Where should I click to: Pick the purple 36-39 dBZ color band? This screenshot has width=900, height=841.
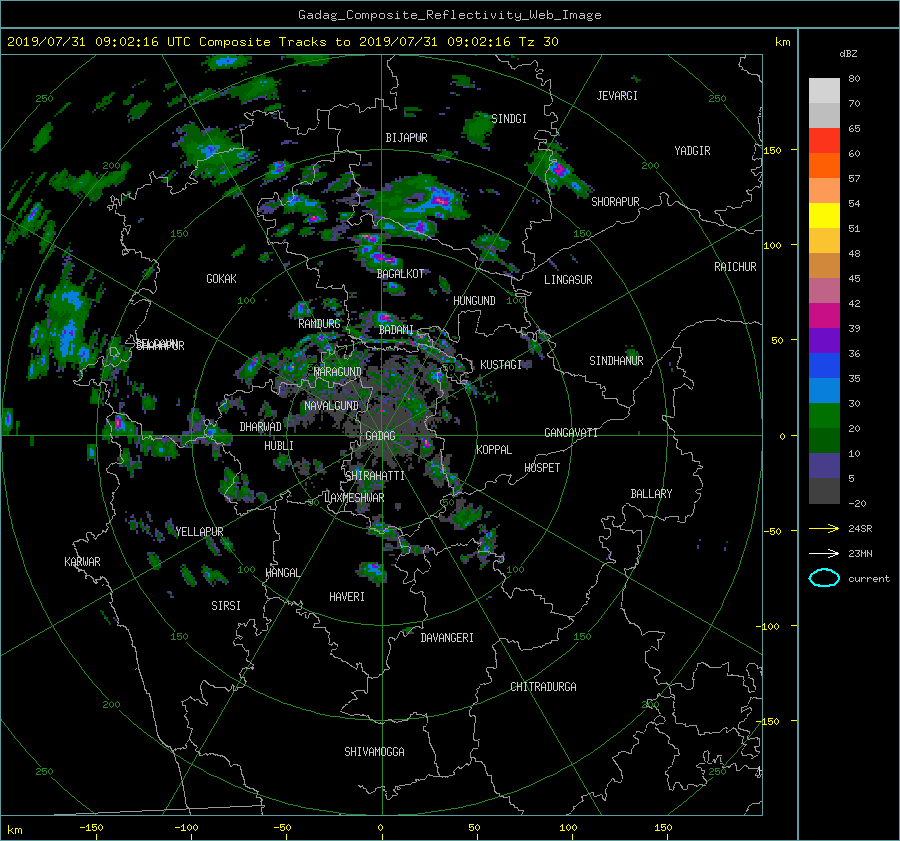click(824, 341)
